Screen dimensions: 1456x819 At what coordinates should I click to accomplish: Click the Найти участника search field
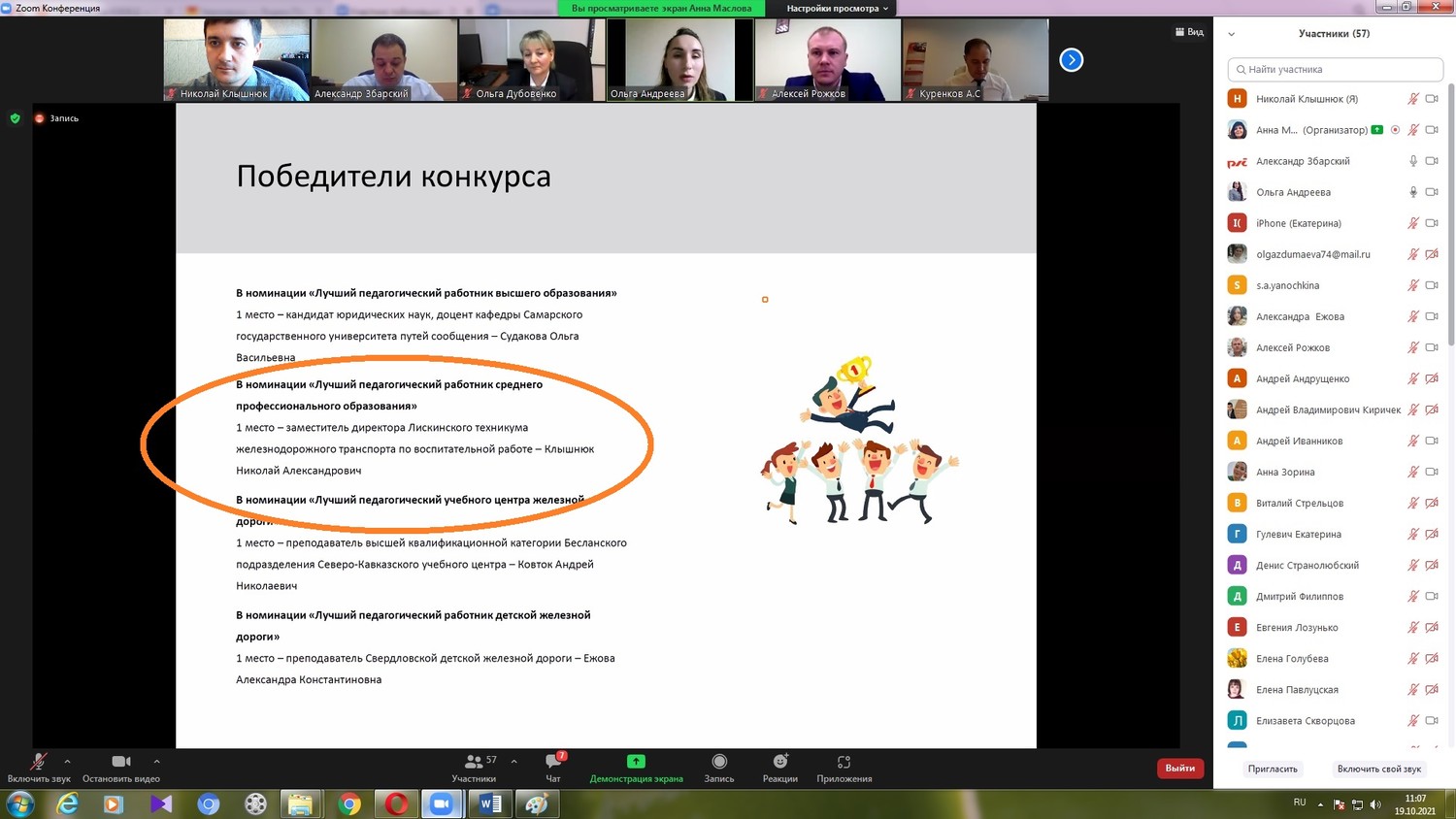point(1335,69)
